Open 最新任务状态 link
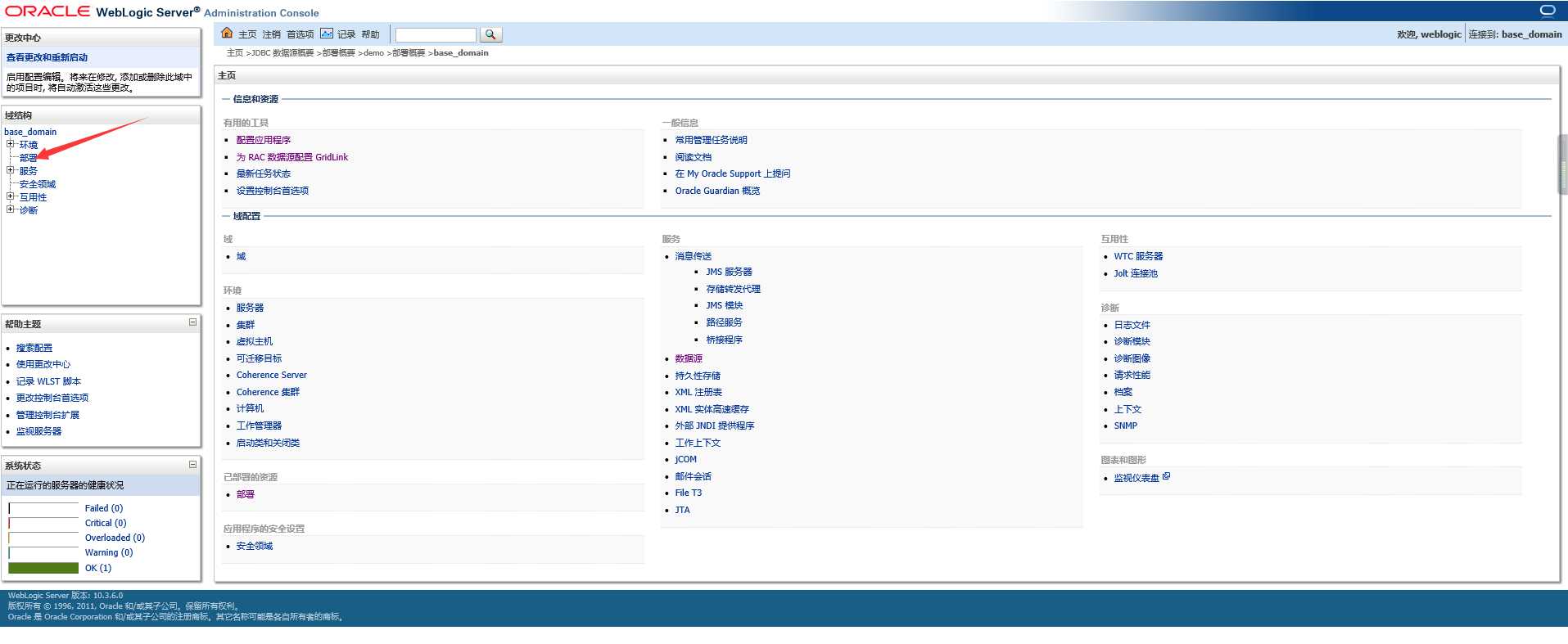 point(264,173)
